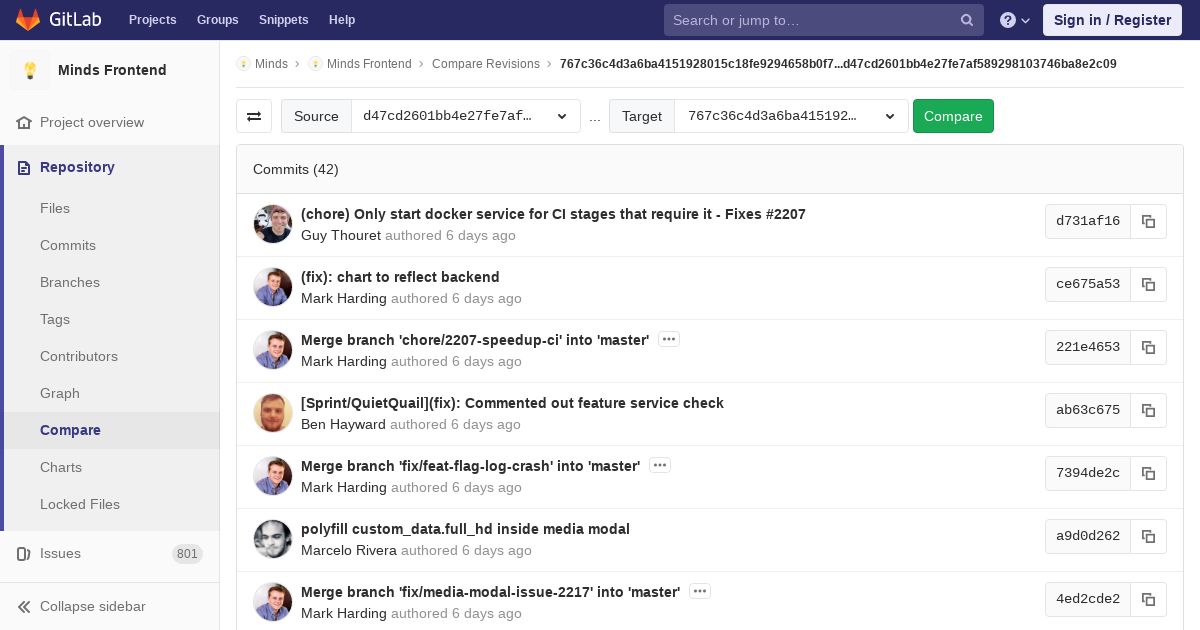Click the revision range breadcrumb 767c36c4...d47cd260

point(838,63)
